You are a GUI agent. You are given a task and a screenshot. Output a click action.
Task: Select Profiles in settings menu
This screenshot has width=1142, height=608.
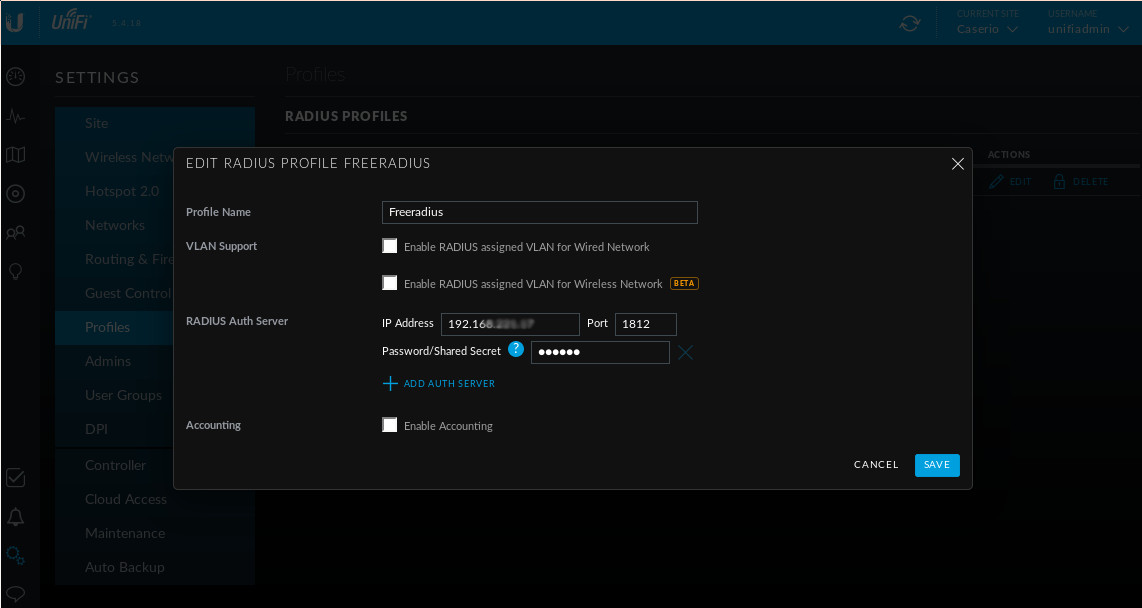tap(108, 327)
